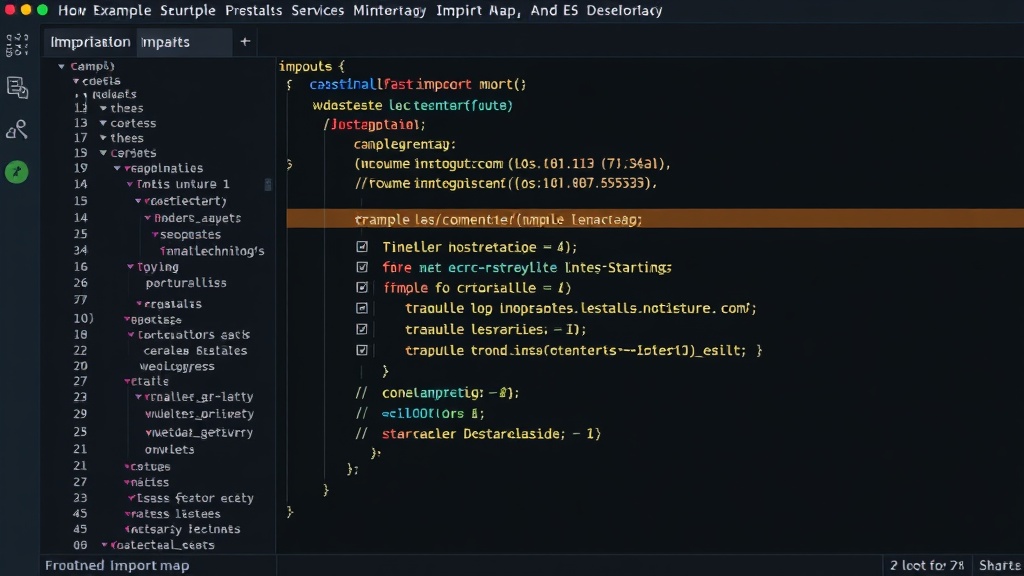The image size is (1024, 576).
Task: Select actsariy lectnnes in the tree
Action: tap(185, 530)
